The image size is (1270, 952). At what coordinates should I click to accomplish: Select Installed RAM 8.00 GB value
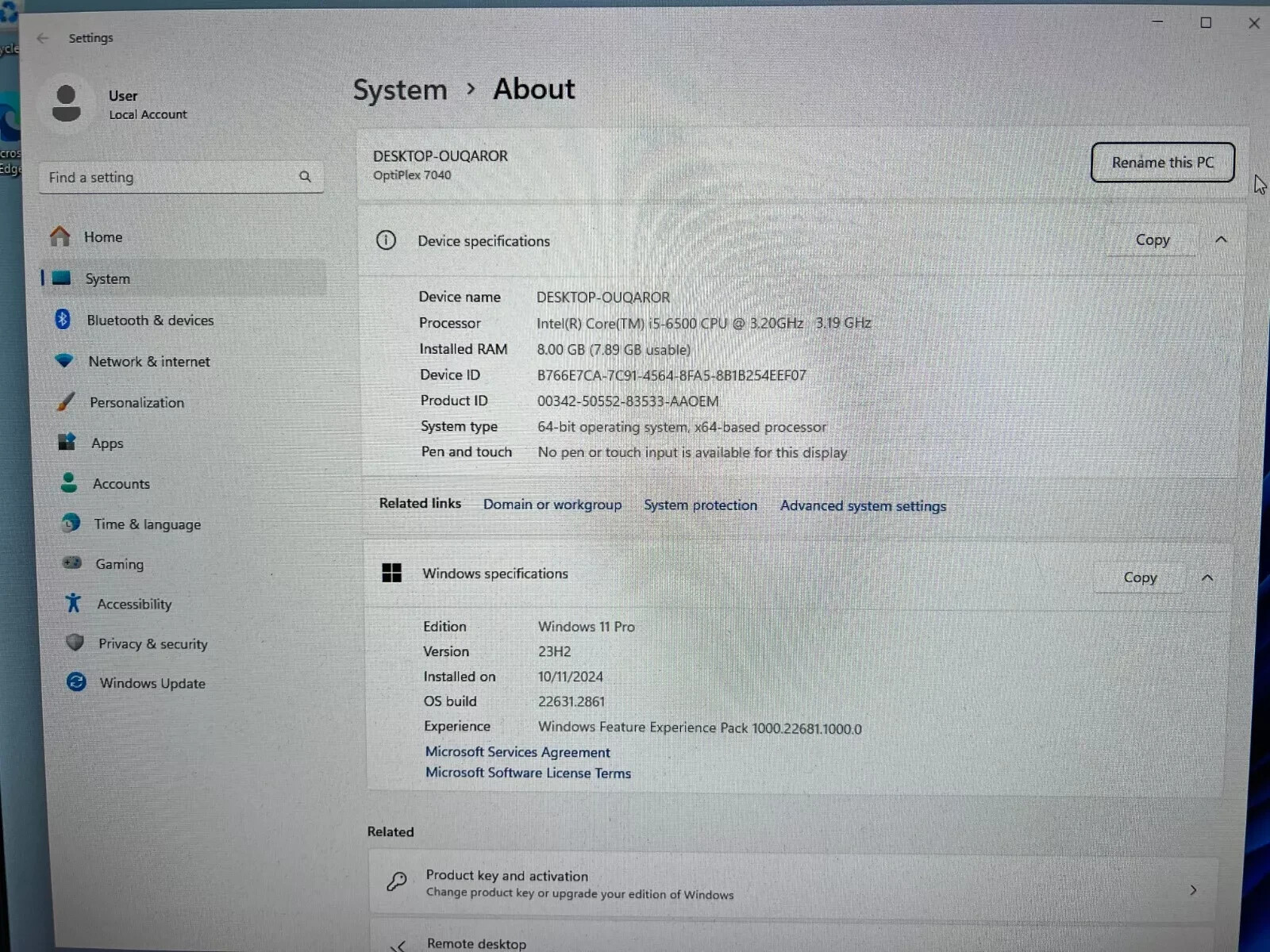pyautogui.click(x=614, y=349)
